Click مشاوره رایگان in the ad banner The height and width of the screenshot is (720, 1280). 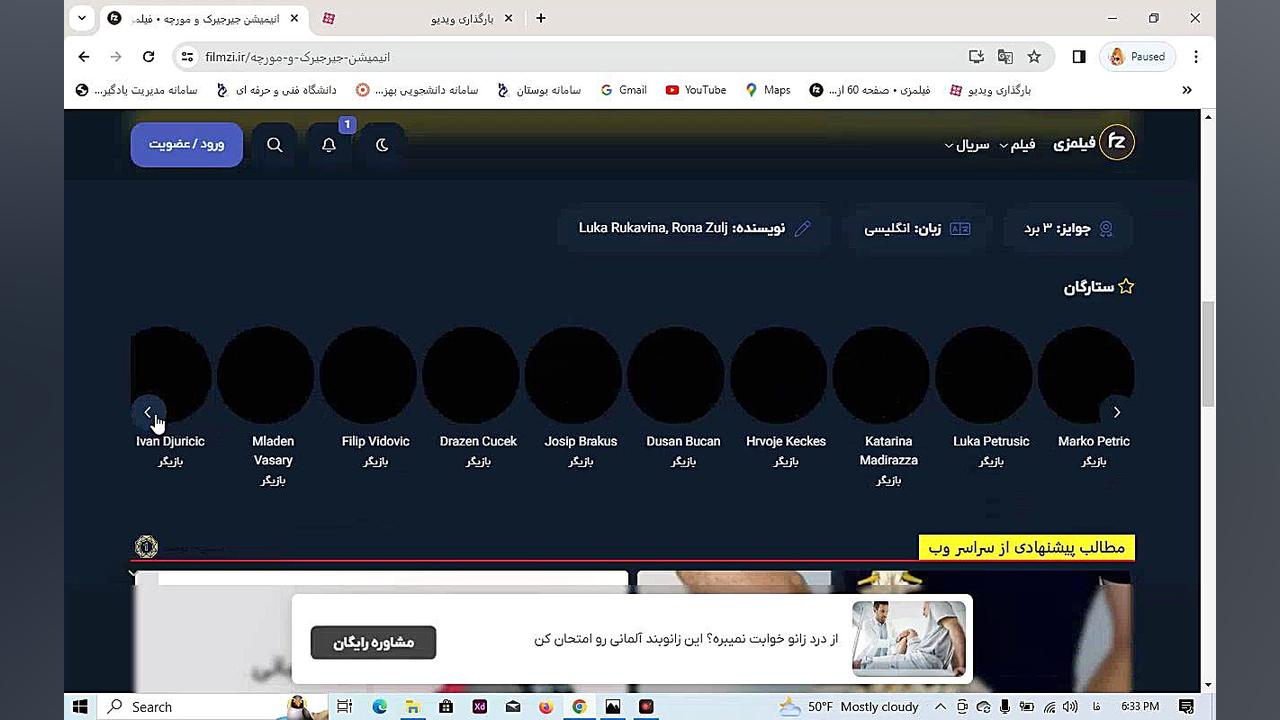[x=373, y=643]
